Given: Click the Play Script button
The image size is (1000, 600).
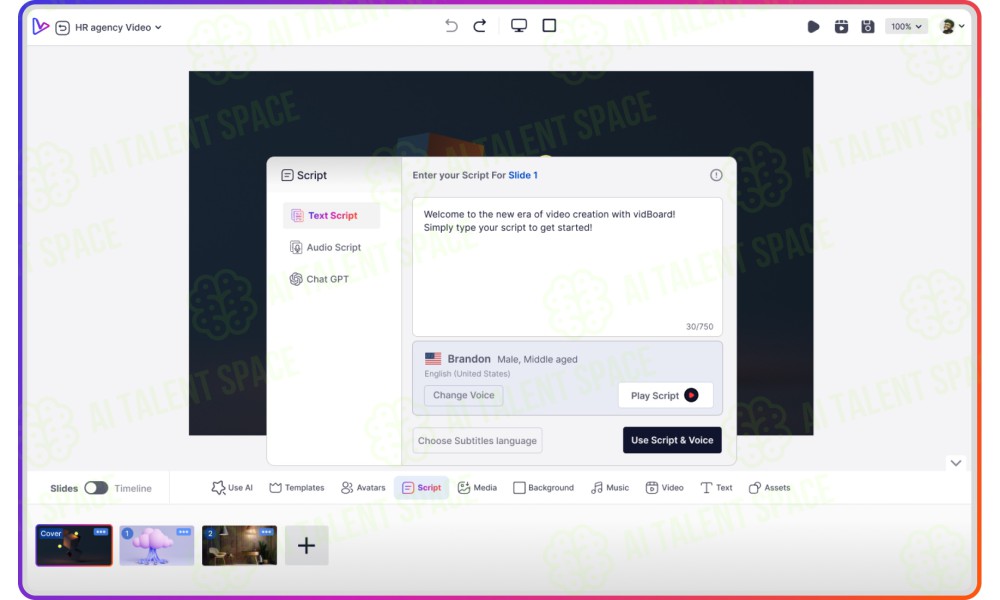Looking at the screenshot, I should pos(665,395).
